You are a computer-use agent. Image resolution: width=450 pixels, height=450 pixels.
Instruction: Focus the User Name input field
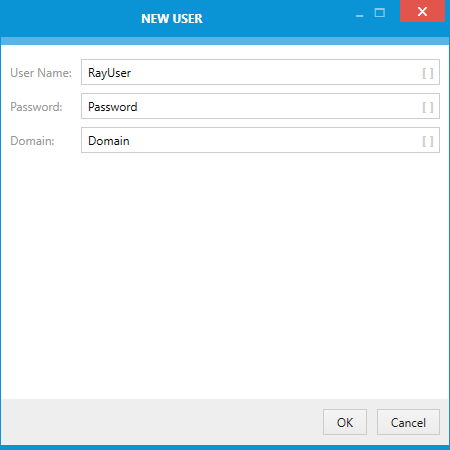(260, 72)
